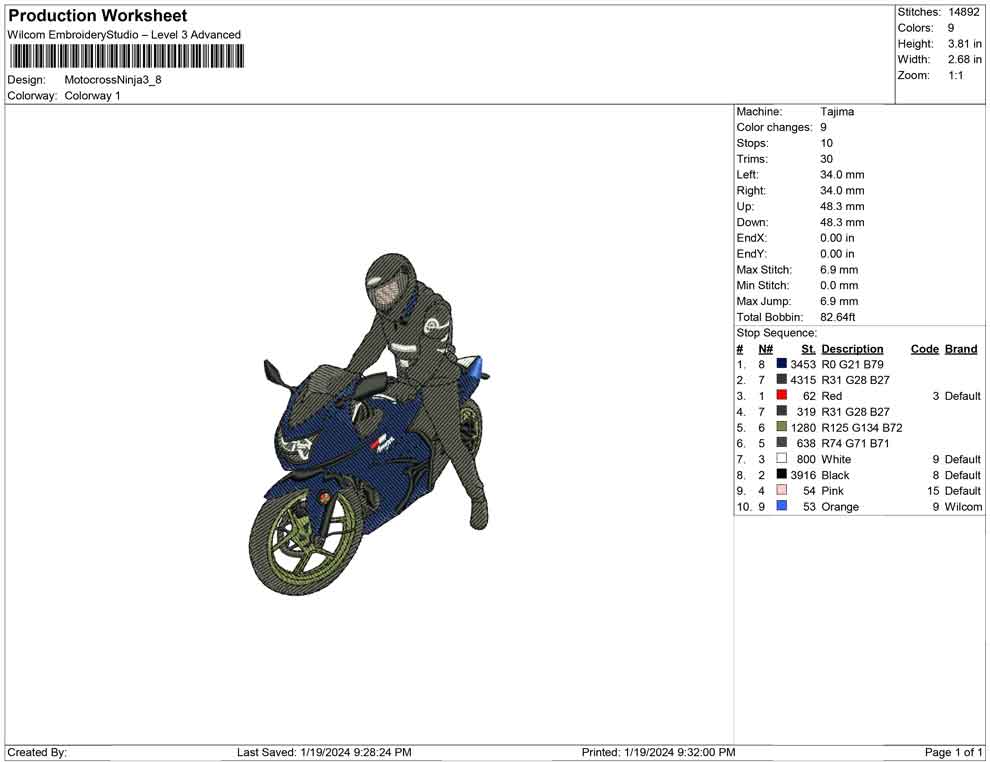Image resolution: width=990 pixels, height=762 pixels.
Task: Click the Width value 2.68 in
Action: [x=964, y=59]
